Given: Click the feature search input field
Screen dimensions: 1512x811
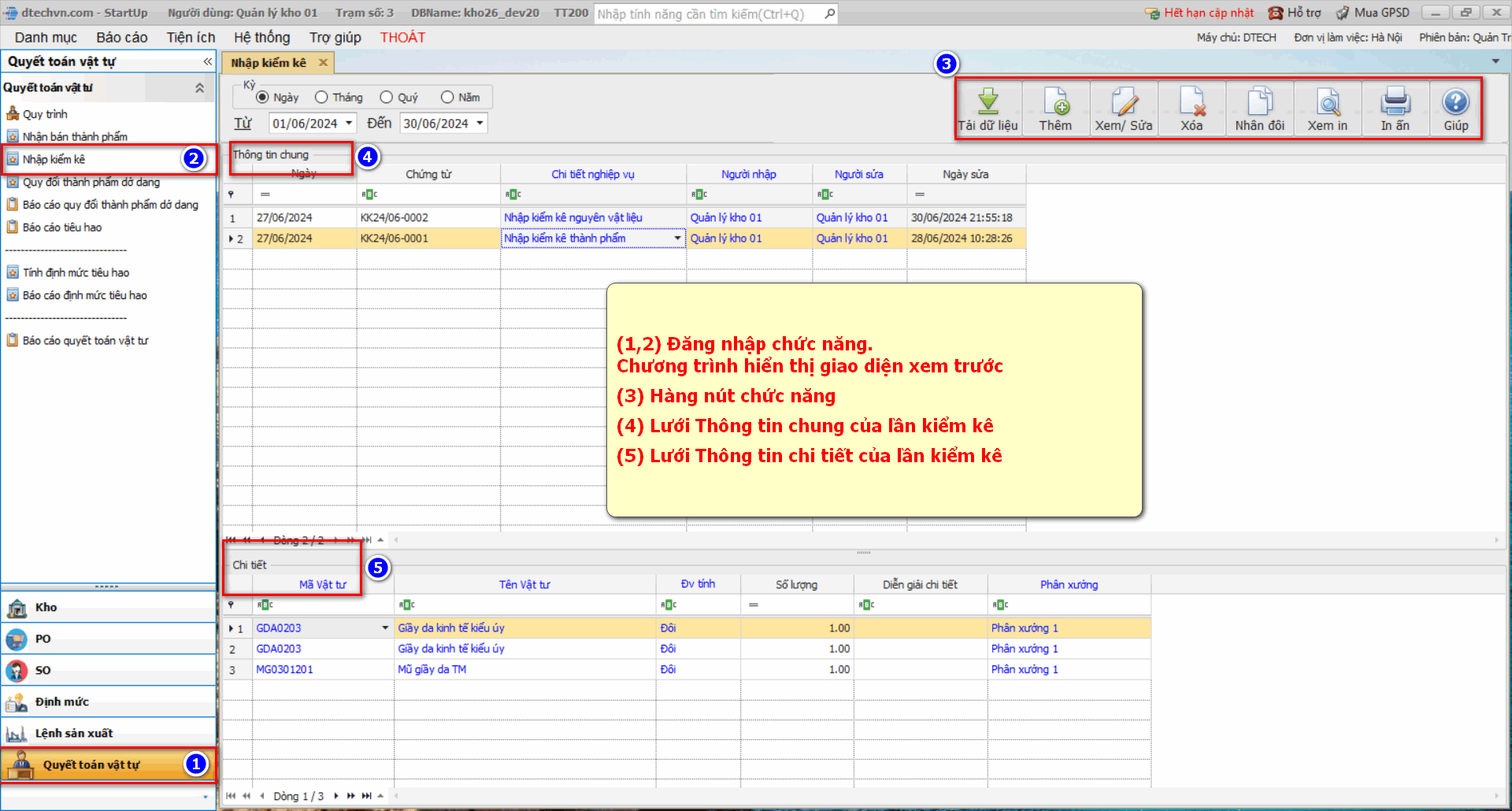Looking at the screenshot, I should [x=709, y=14].
